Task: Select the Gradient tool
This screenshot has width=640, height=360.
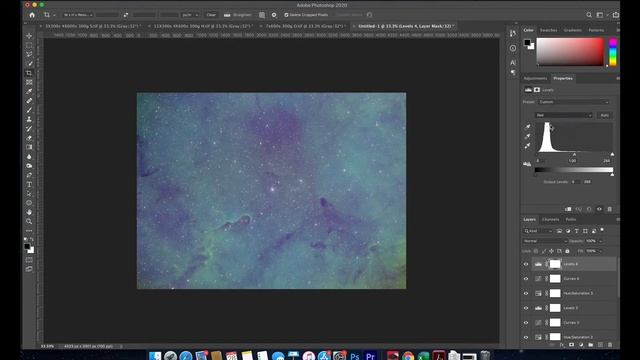Action: coord(29,147)
